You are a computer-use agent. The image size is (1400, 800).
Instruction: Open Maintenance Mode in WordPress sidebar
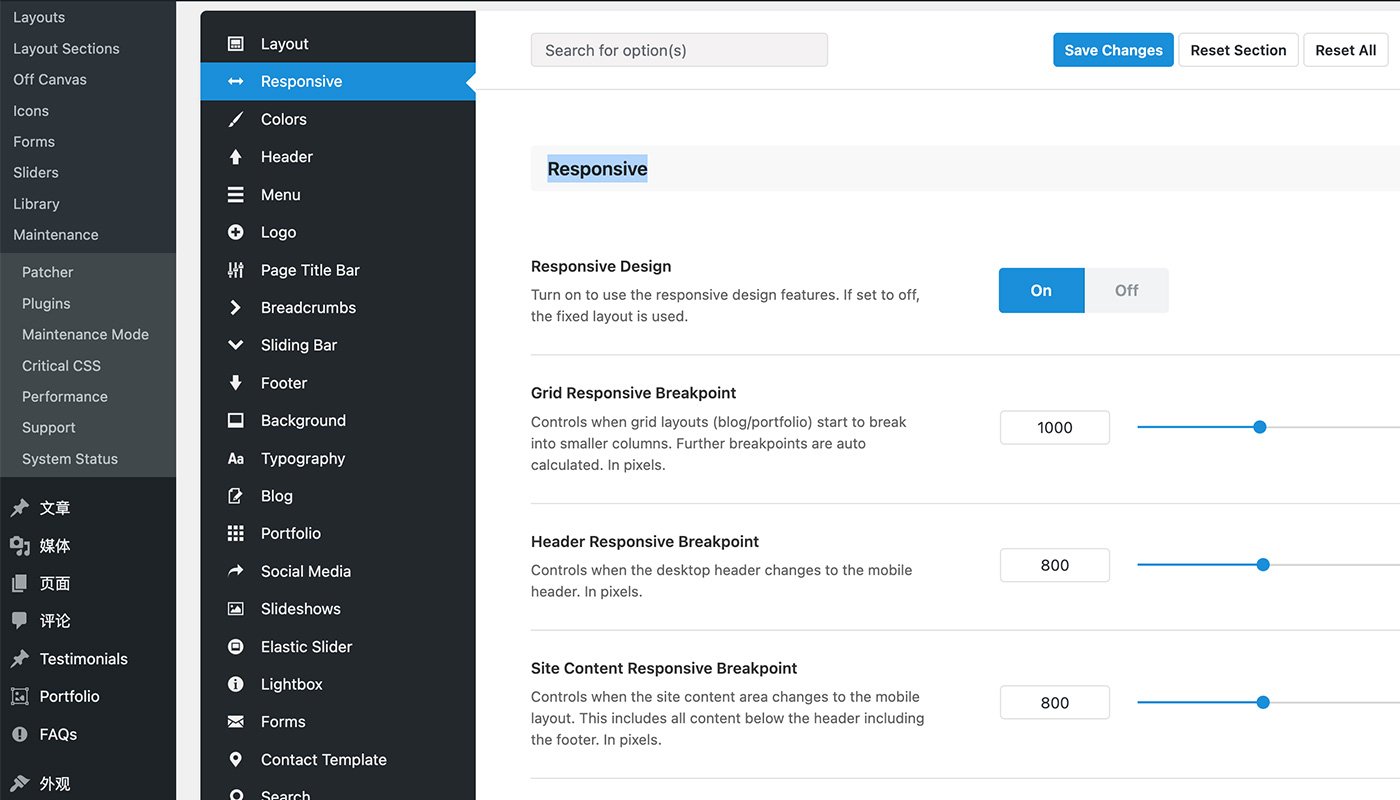[x=85, y=334]
